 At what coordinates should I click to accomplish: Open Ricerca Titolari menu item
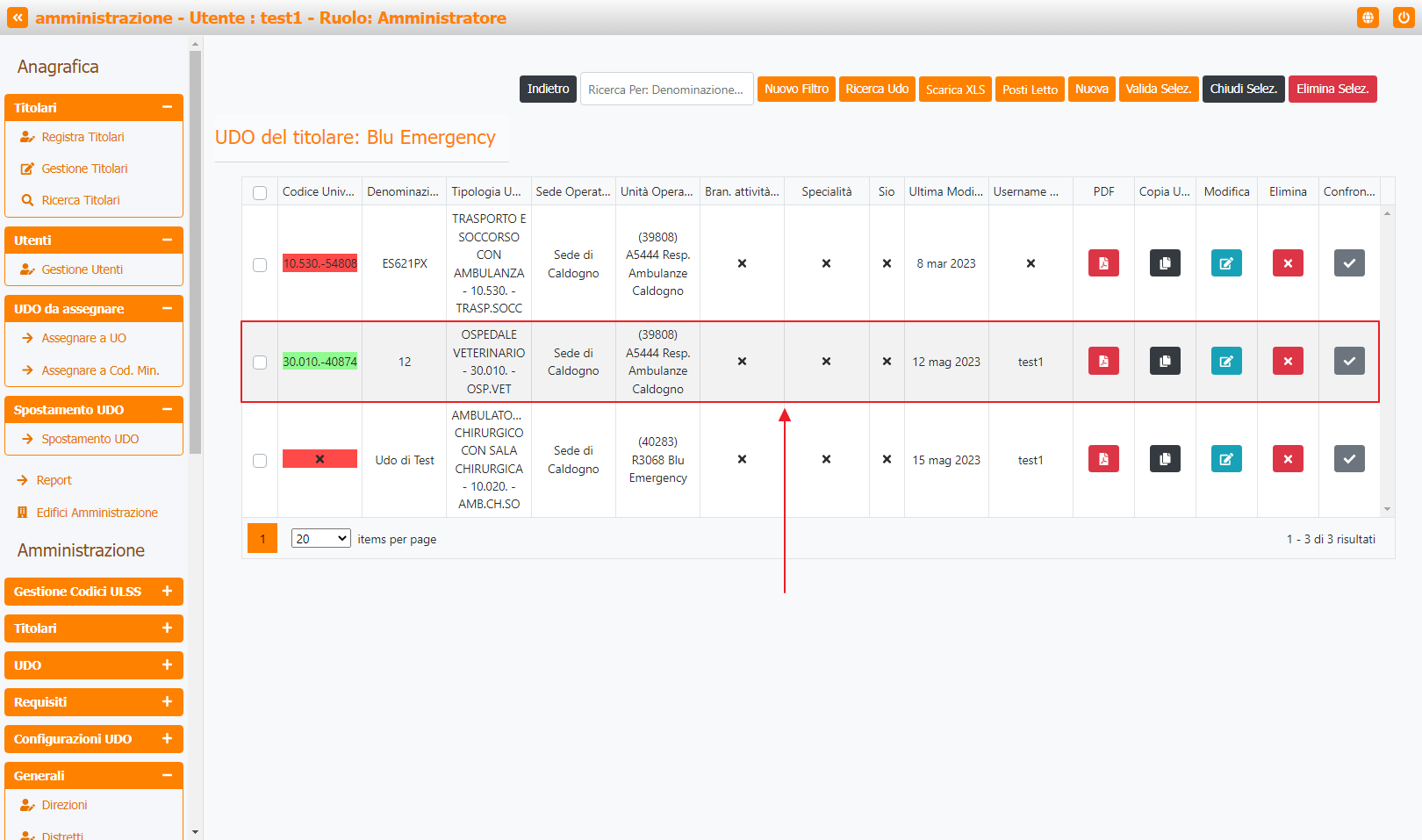point(81,200)
